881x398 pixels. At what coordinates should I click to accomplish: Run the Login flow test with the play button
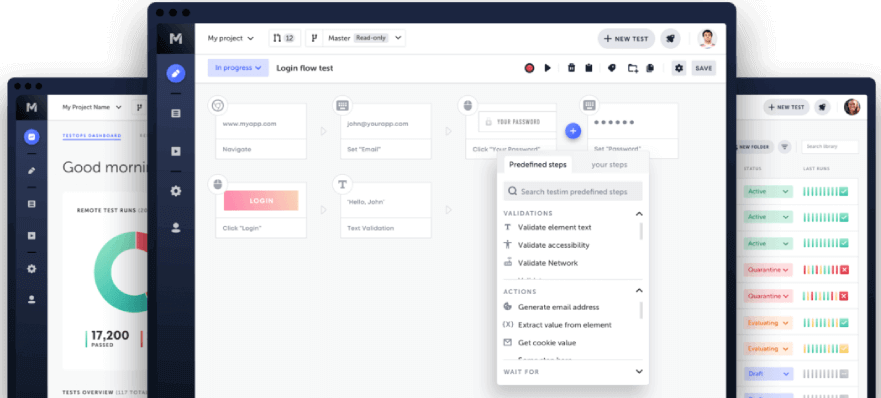click(x=548, y=68)
